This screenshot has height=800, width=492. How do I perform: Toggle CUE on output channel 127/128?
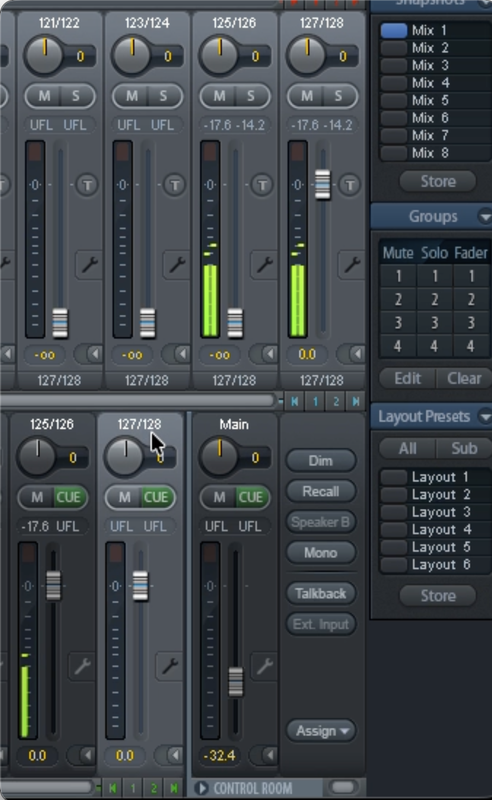[x=156, y=497]
